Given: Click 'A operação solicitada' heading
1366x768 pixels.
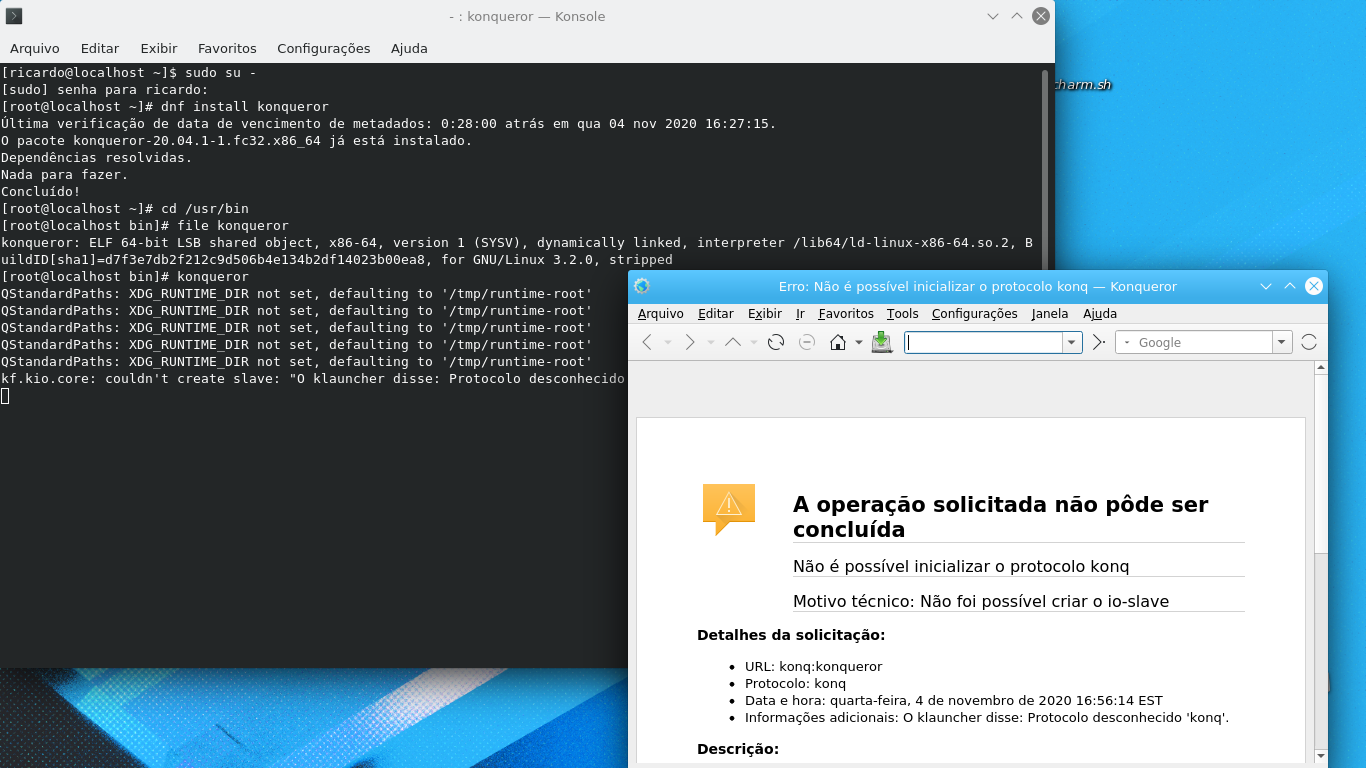Looking at the screenshot, I should pyautogui.click(x=1000, y=517).
